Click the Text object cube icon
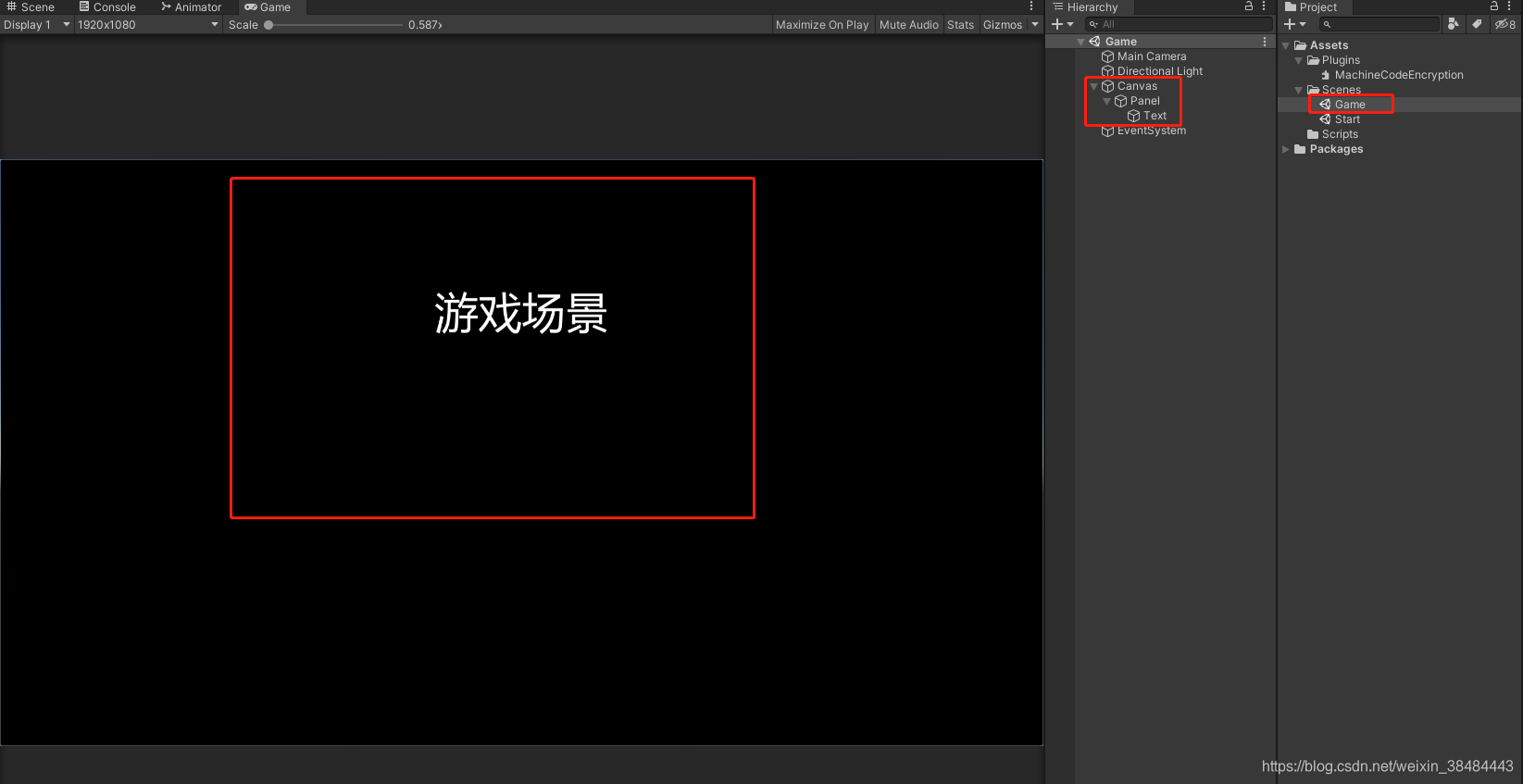Screen dimensions: 1523x784 coord(1133,116)
